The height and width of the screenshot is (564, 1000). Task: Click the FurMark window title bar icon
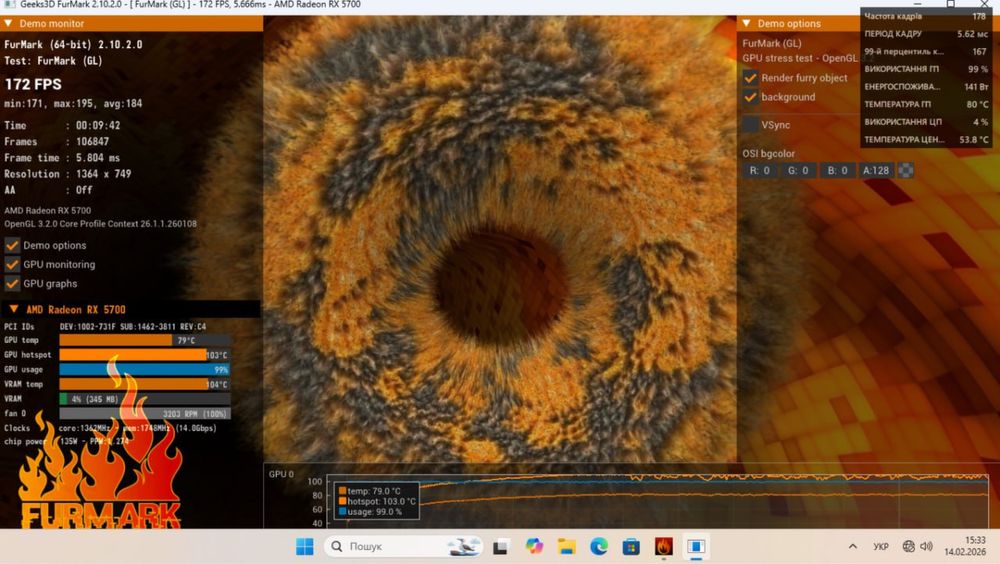point(9,4)
